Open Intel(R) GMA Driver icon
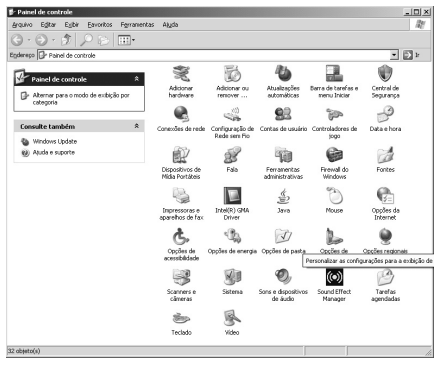Screen dimensions: 443x367 [232, 196]
